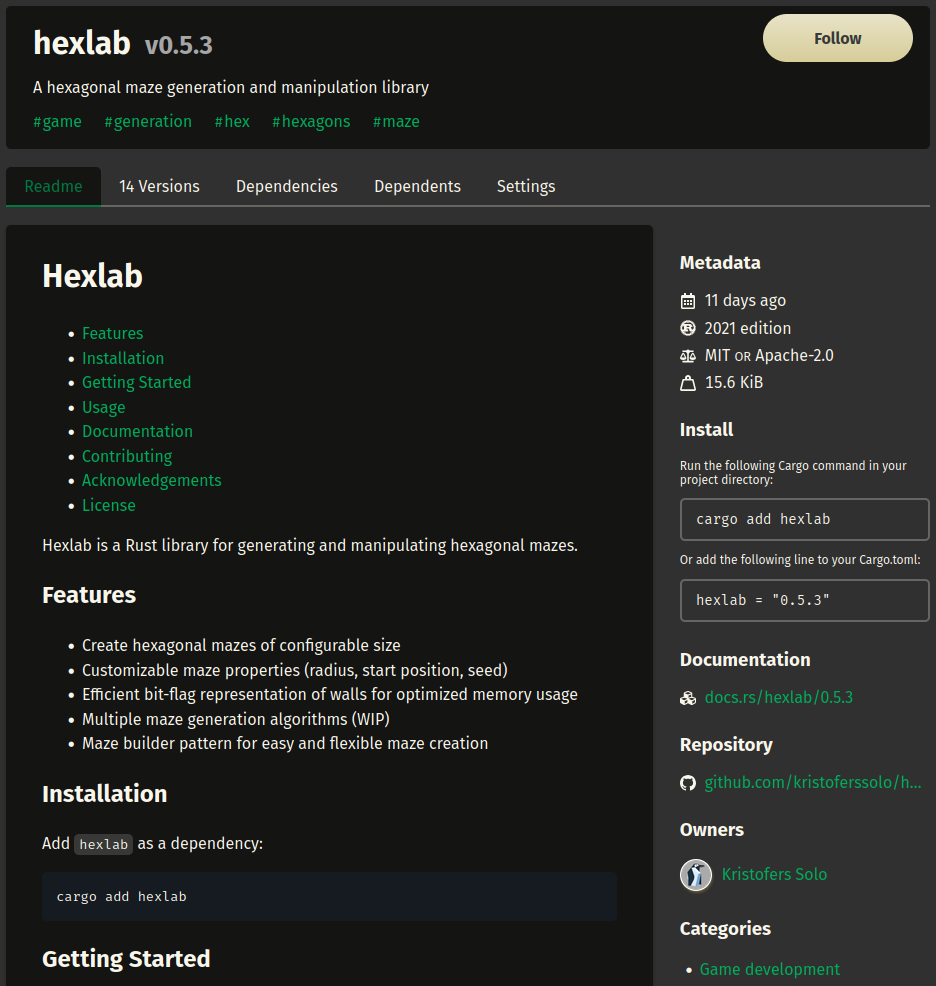The width and height of the screenshot is (936, 986).
Task: Open the docs.rs/hexlab/0.5.3 documentation link
Action: (779, 698)
